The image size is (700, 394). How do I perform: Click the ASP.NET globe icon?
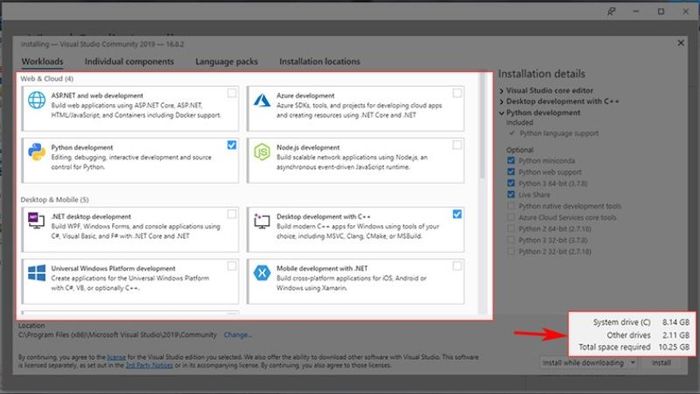point(37,100)
